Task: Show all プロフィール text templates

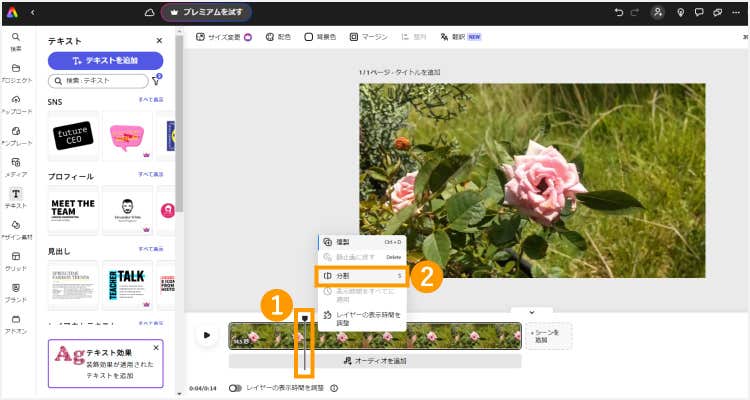Action: point(151,174)
